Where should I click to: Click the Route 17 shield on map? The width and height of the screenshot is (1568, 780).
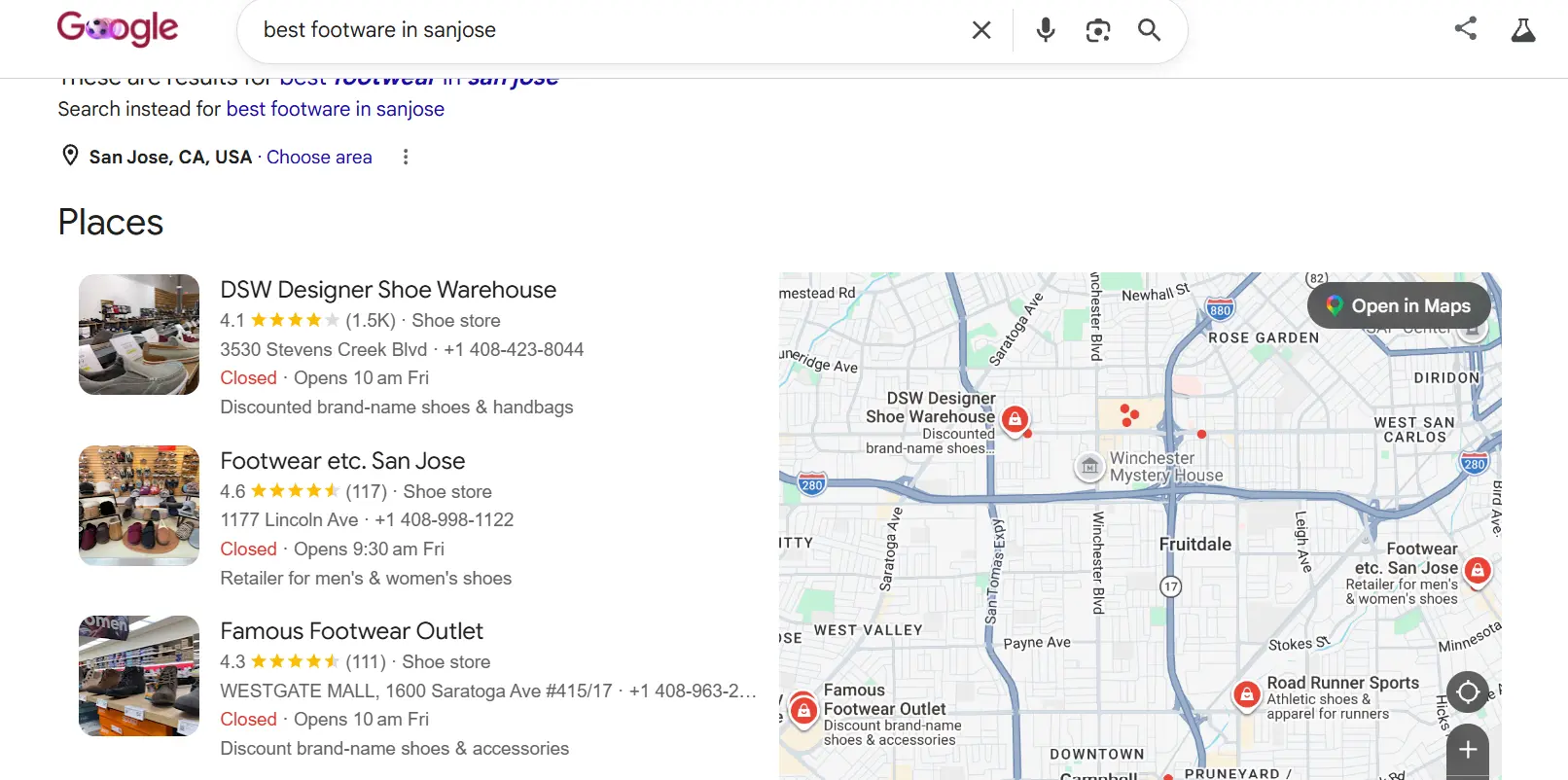pyautogui.click(x=1170, y=586)
